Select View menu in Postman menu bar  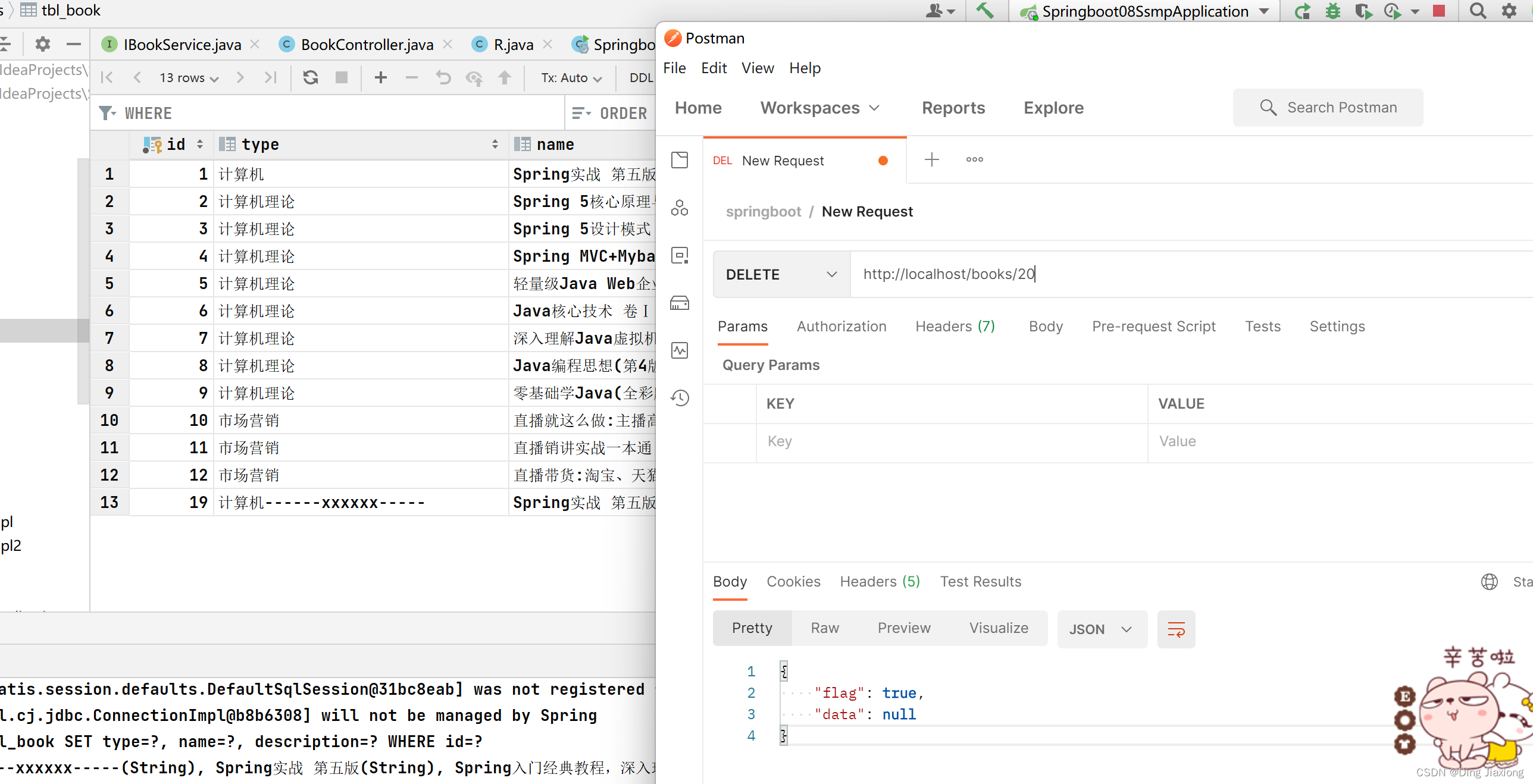[x=757, y=68]
